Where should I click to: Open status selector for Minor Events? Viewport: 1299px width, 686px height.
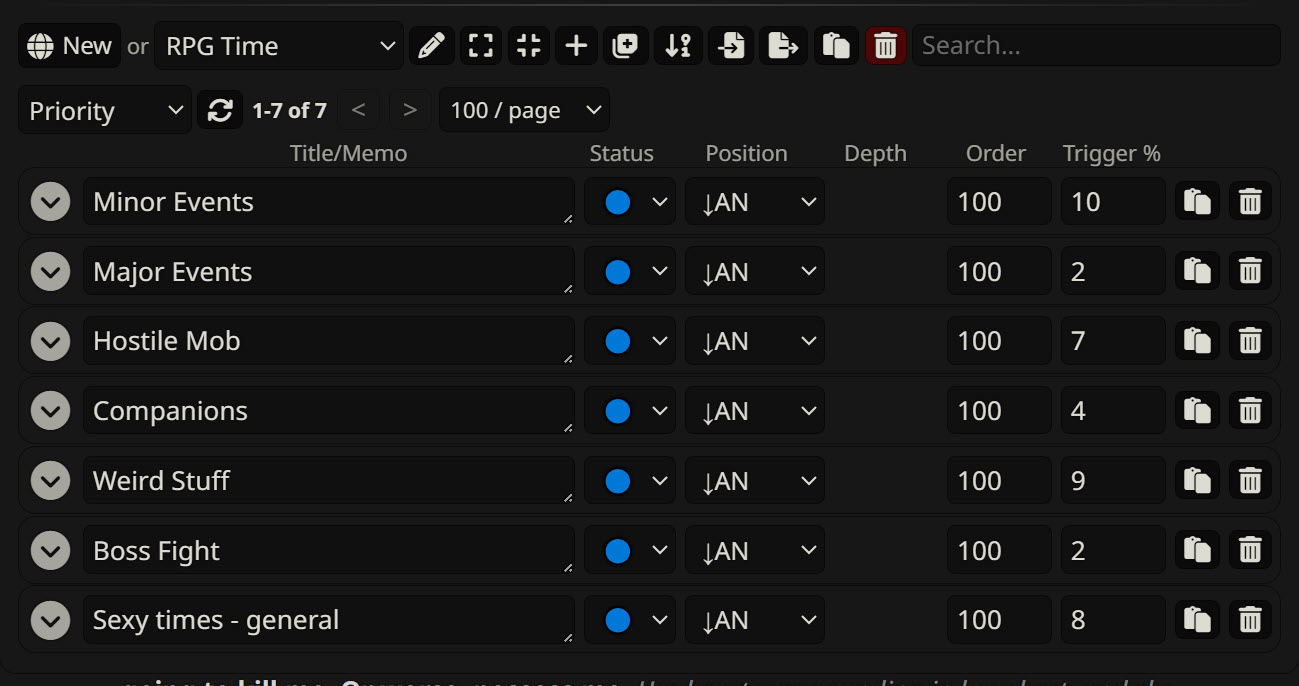click(x=630, y=202)
